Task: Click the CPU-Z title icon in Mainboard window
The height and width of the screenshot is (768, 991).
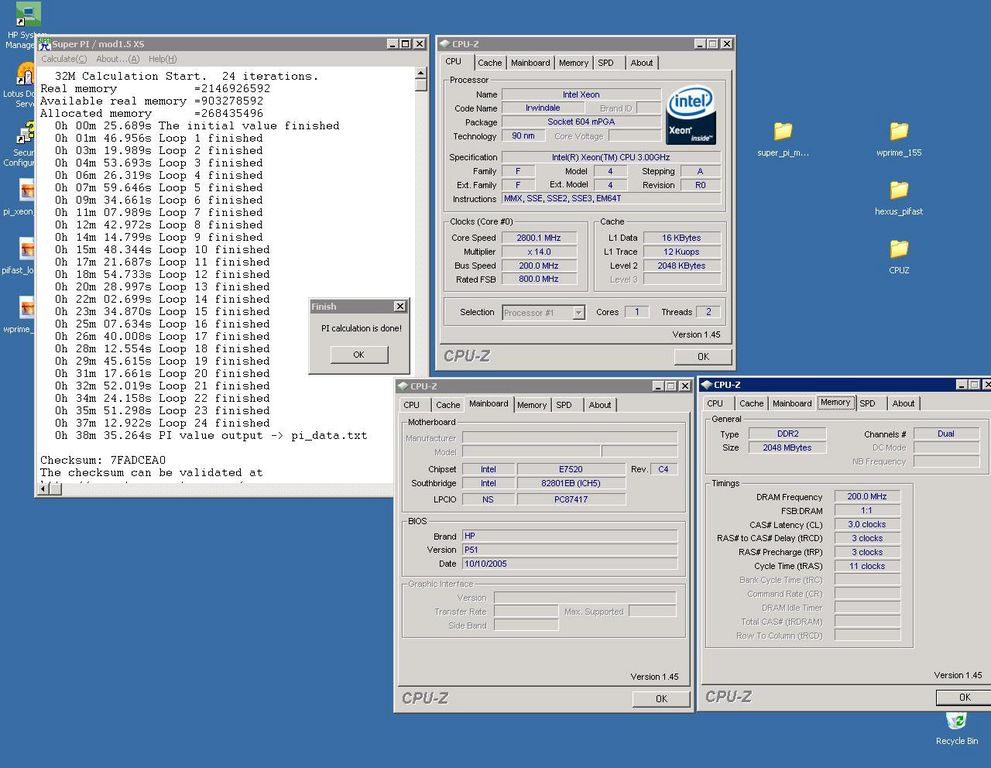Action: click(x=403, y=386)
